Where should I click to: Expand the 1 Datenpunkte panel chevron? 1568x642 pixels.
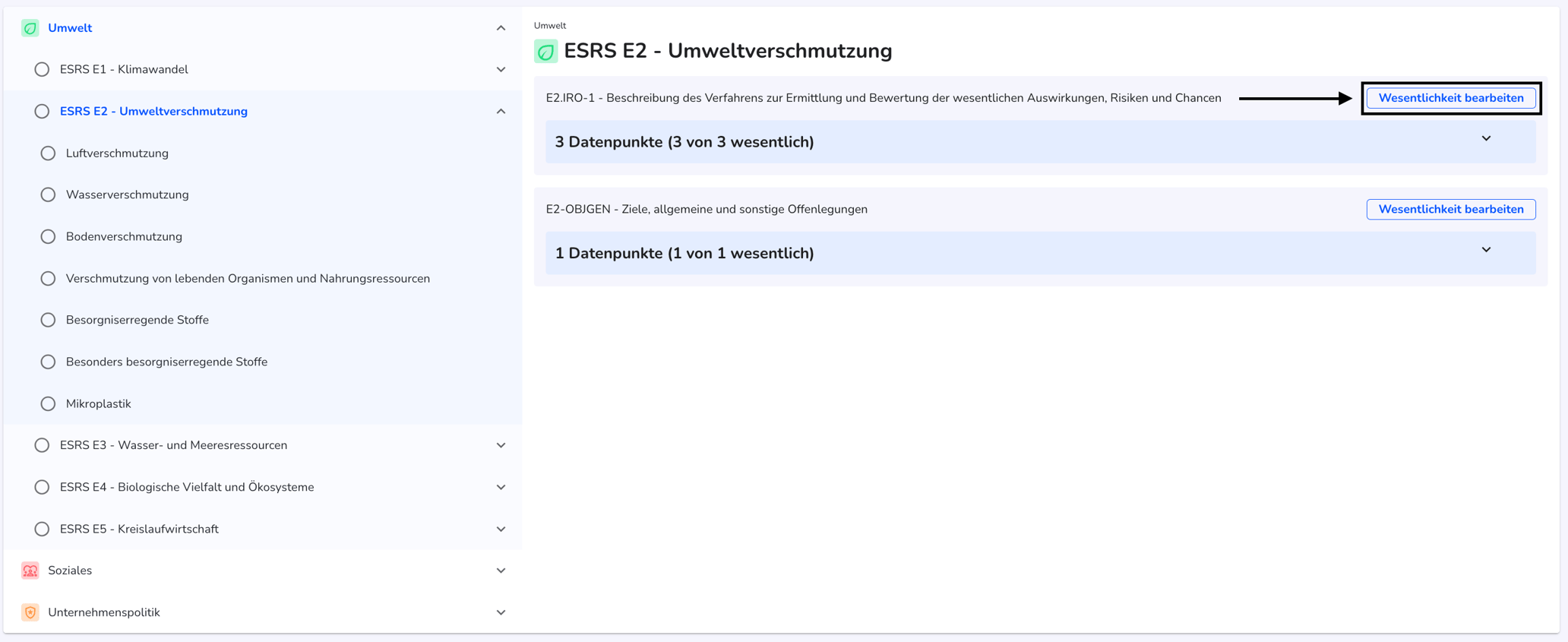click(x=1486, y=250)
